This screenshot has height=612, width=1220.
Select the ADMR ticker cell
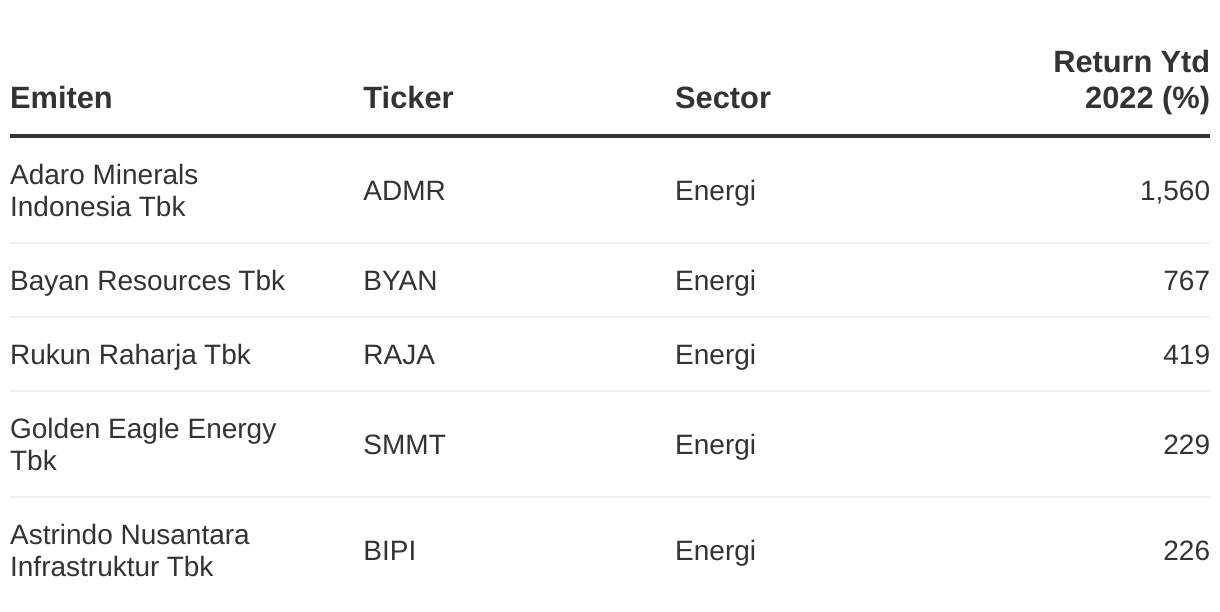(x=404, y=191)
